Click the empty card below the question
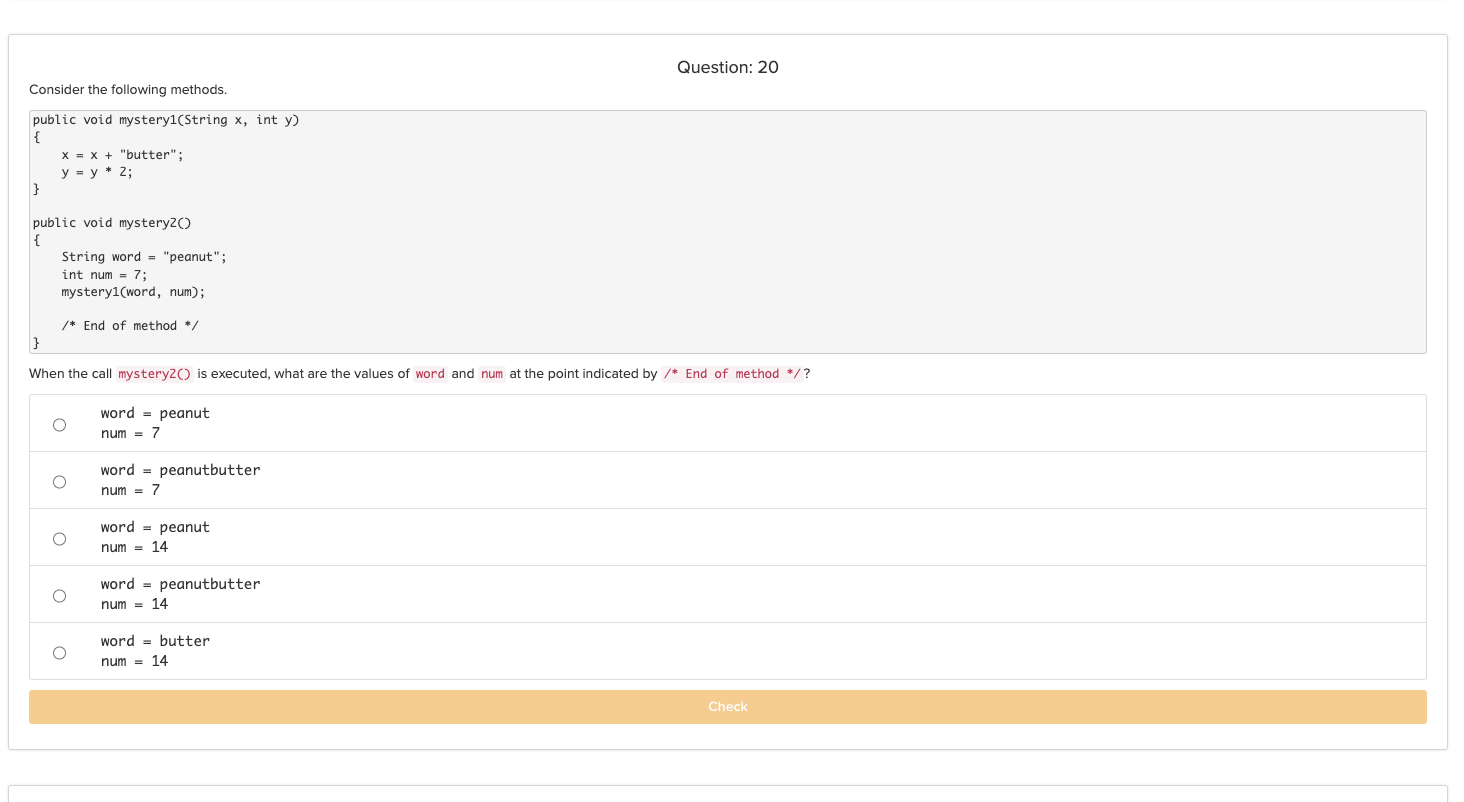Screen dimensions: 1464x802 pos(727,793)
